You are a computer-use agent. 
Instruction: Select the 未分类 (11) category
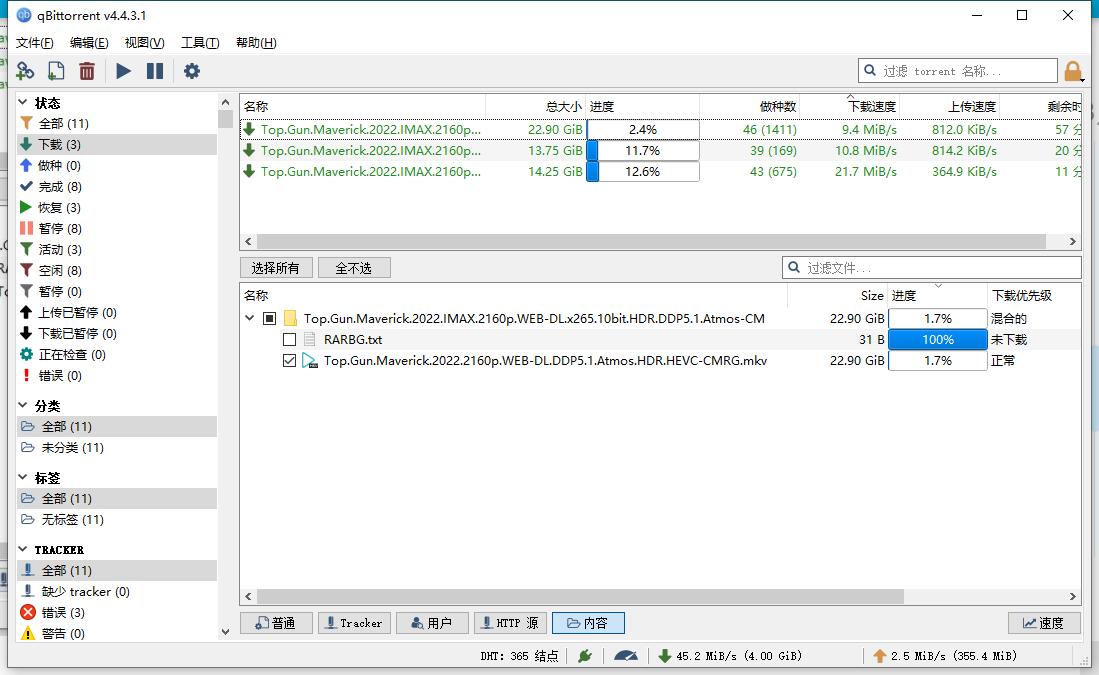(x=116, y=447)
